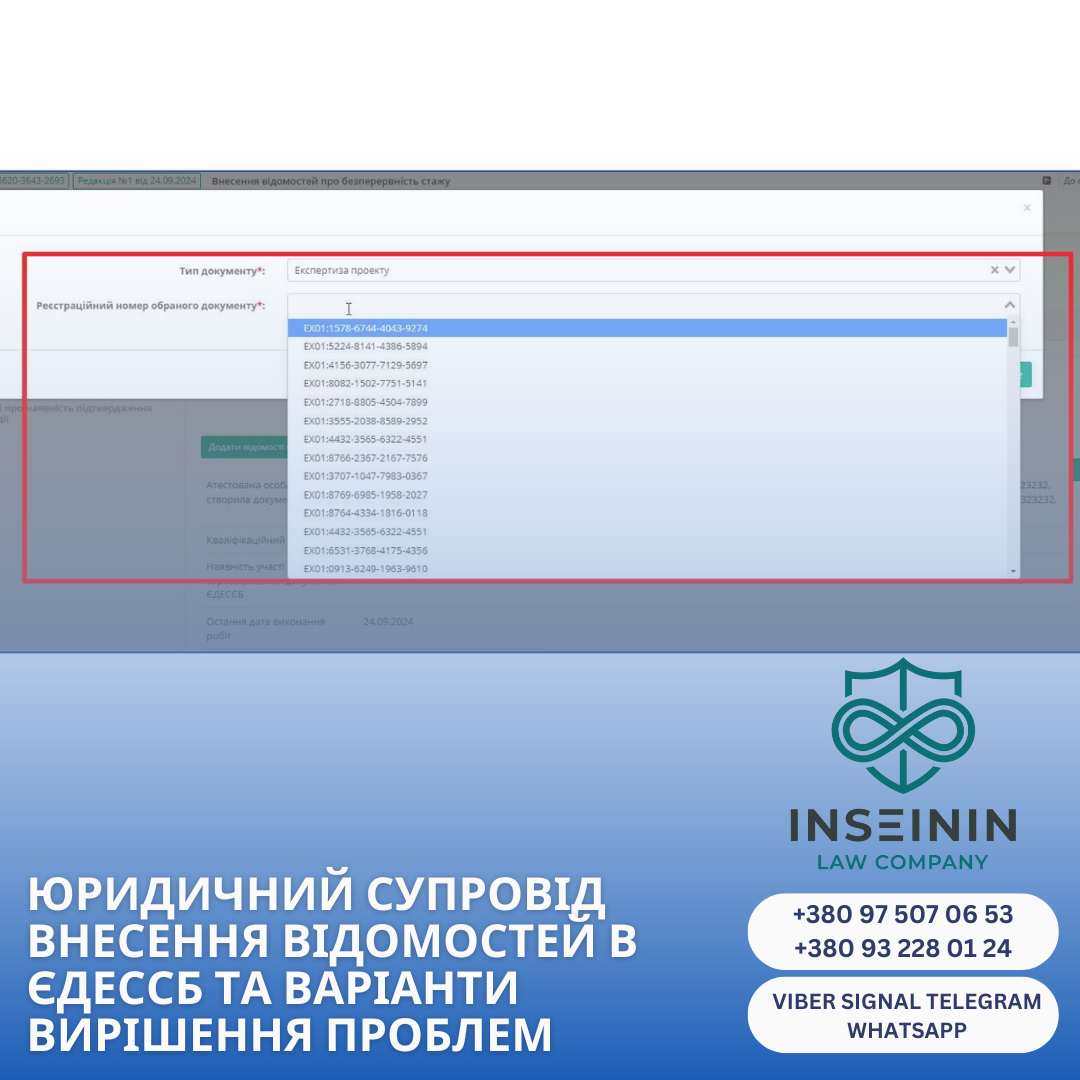Screen dimensions: 1080x1080
Task: Click the list scrollbar down arrow
Action: point(1013,571)
